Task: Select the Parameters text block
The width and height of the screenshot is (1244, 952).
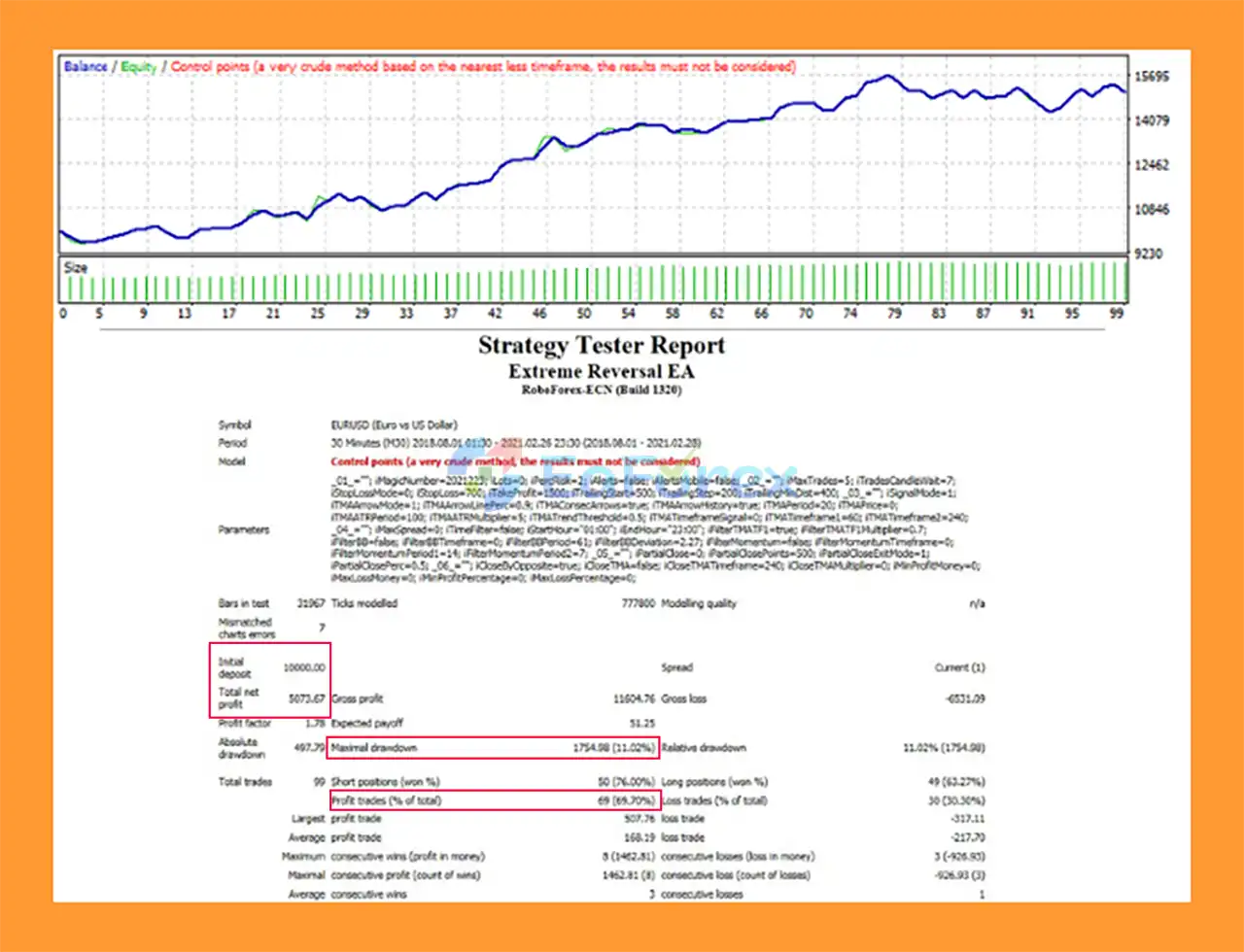Action: (603, 529)
